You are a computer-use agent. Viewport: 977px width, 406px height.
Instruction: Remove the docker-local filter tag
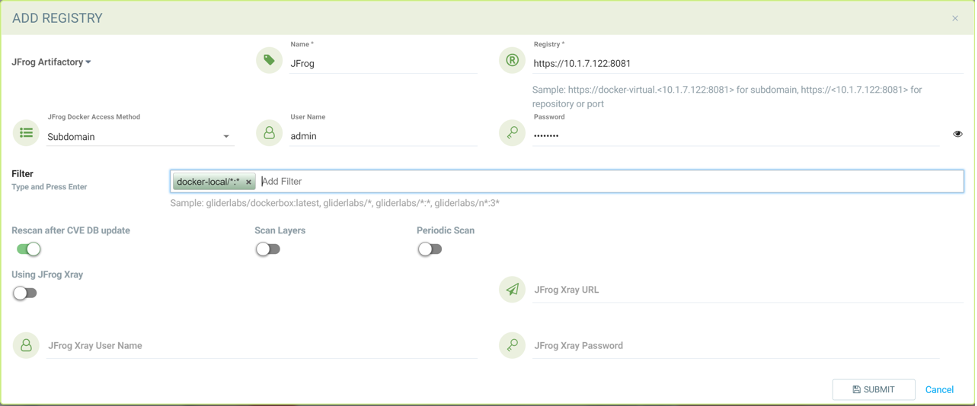[249, 182]
